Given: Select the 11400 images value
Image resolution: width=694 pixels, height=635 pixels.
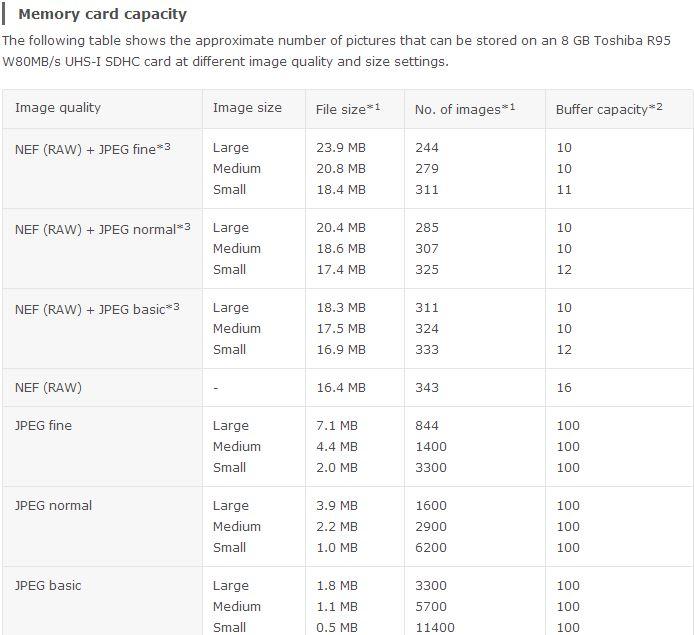Looking at the screenshot, I should click(435, 627).
